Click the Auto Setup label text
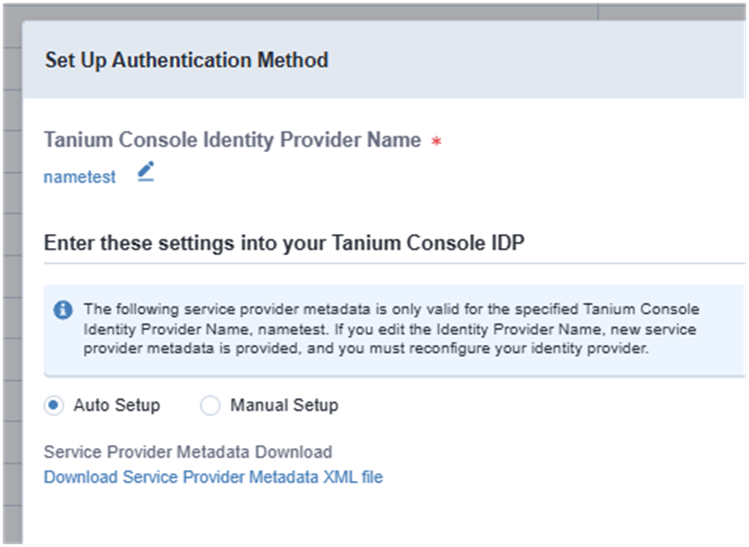The height and width of the screenshot is (547, 749). click(x=116, y=405)
